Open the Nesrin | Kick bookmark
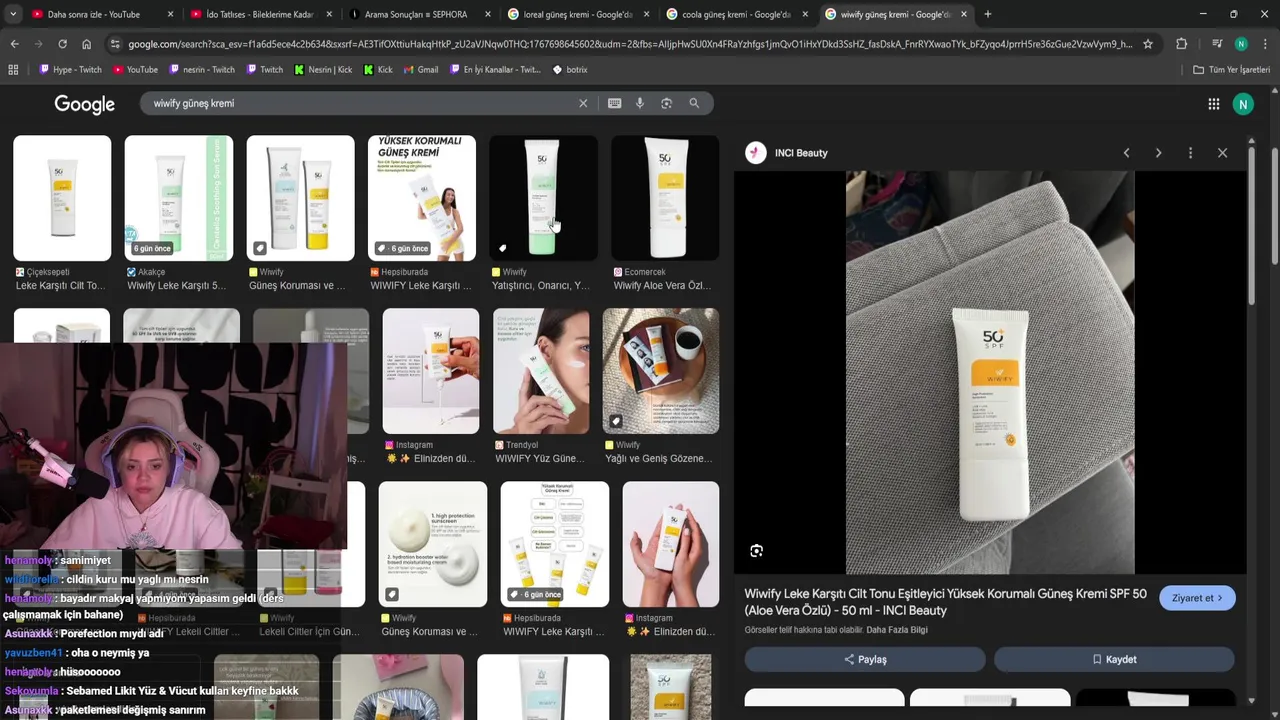 coord(323,70)
